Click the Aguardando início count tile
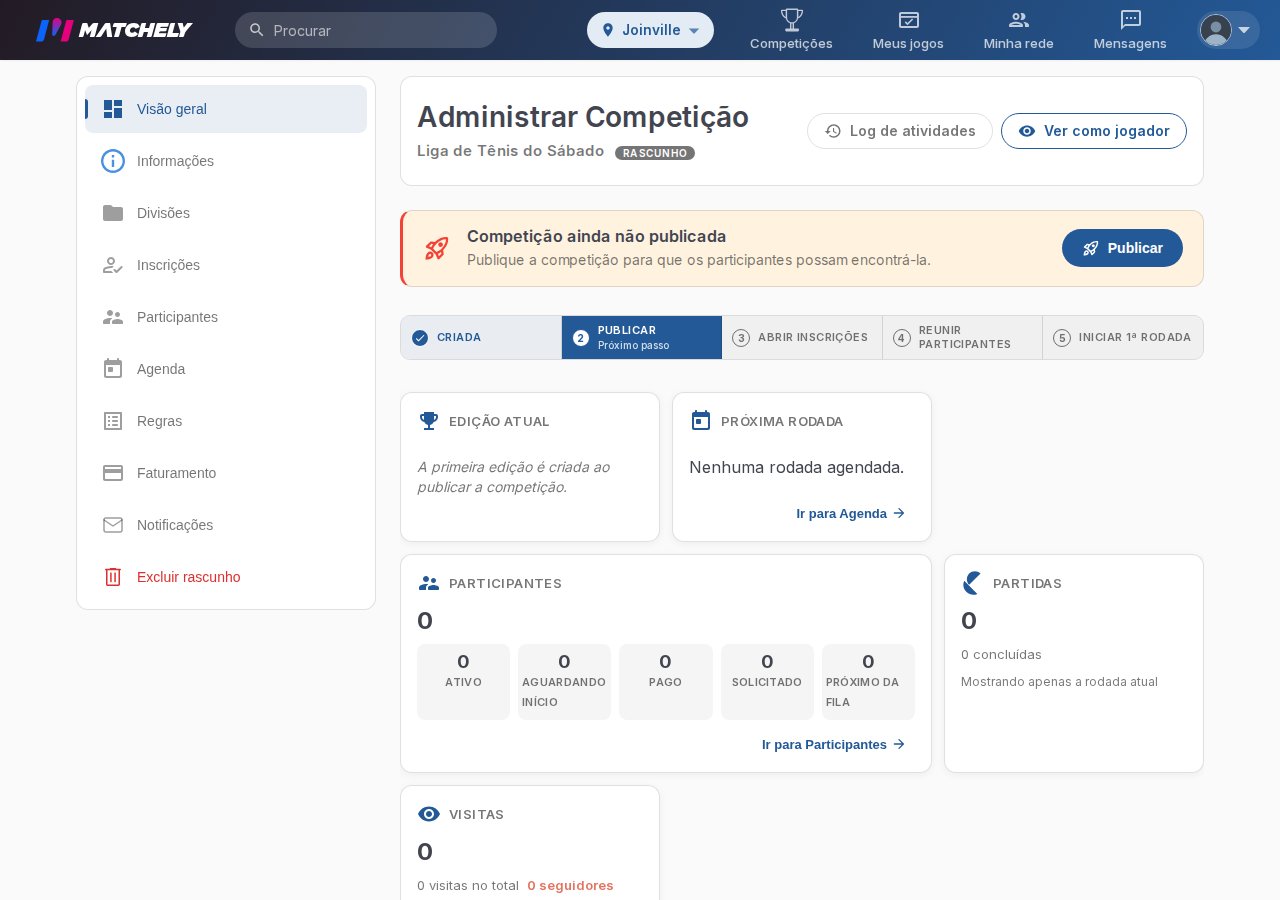The width and height of the screenshot is (1280, 900). 564,682
